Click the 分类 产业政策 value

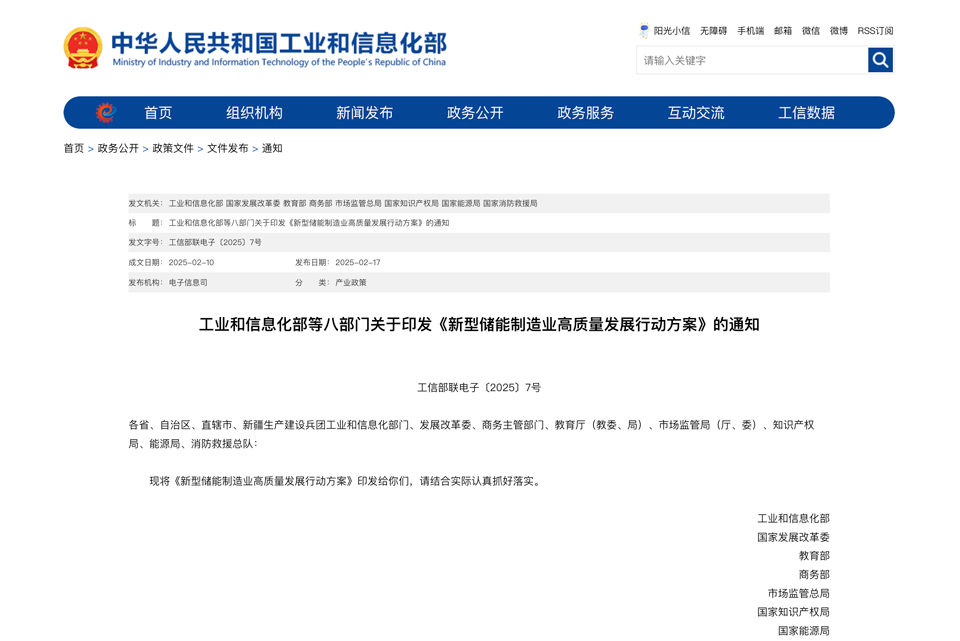pyautogui.click(x=351, y=282)
